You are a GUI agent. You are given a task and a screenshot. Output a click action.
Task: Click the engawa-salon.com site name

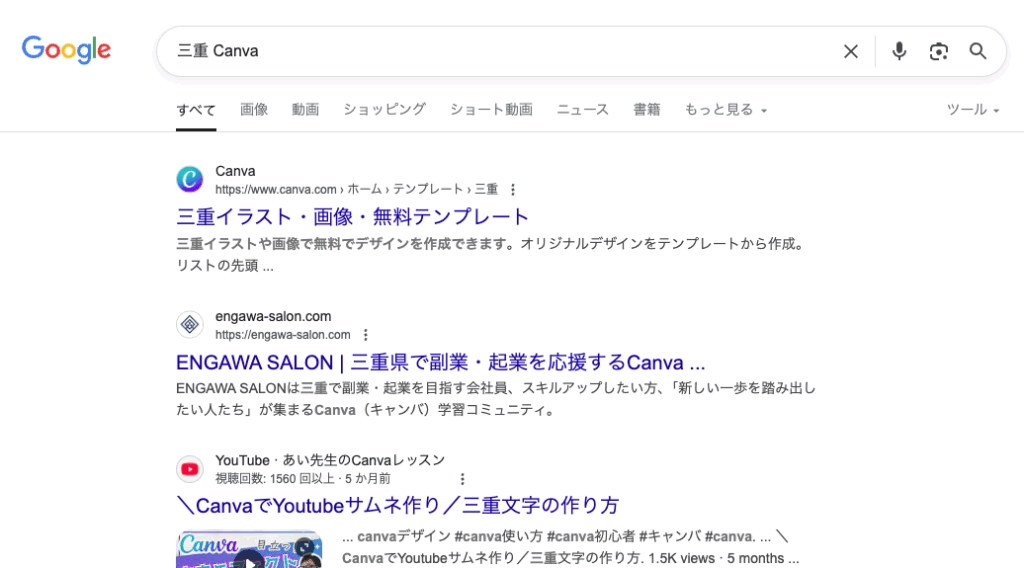tap(273, 317)
